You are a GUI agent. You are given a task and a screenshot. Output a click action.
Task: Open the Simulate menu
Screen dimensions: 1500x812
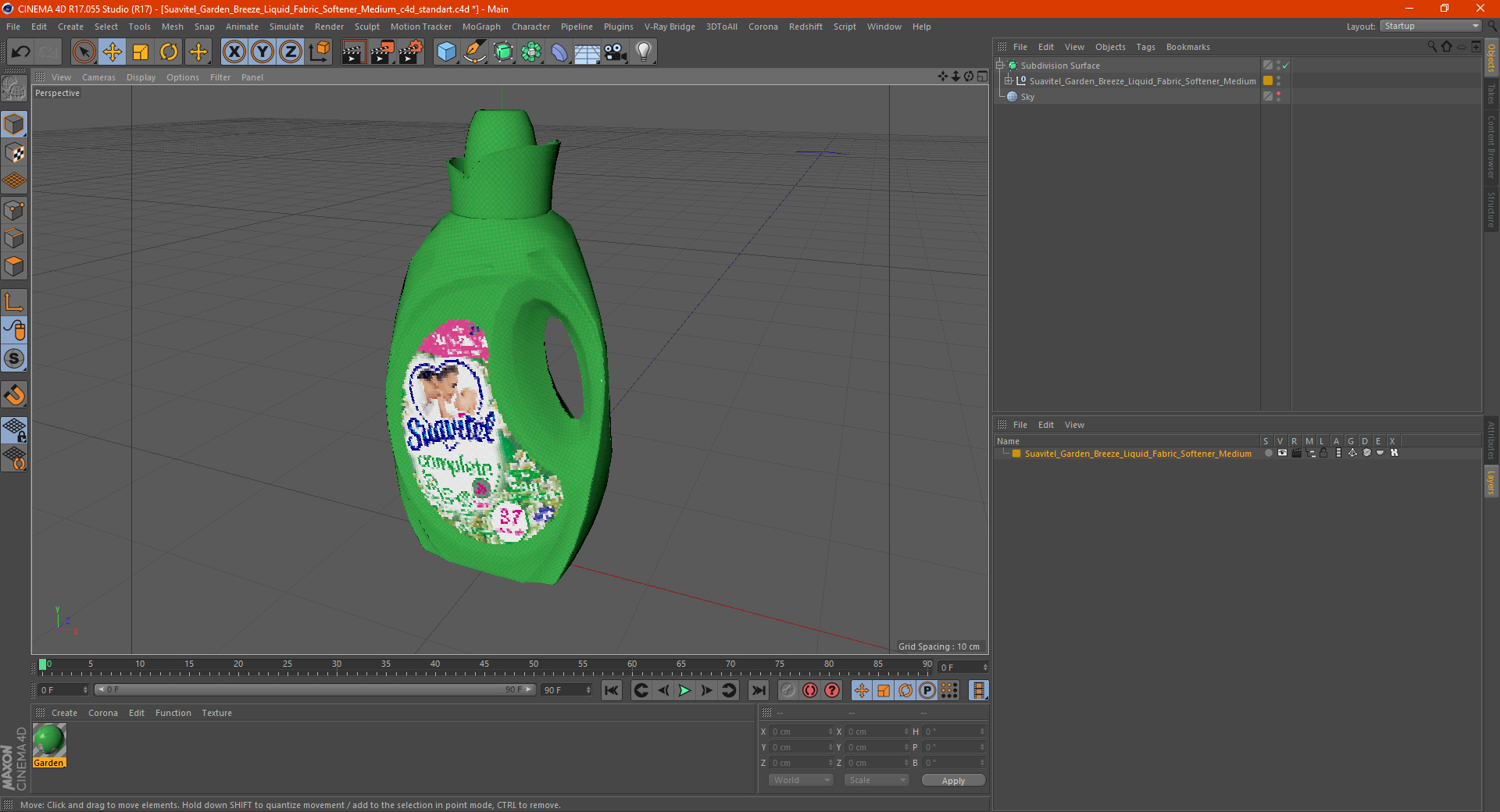(287, 27)
